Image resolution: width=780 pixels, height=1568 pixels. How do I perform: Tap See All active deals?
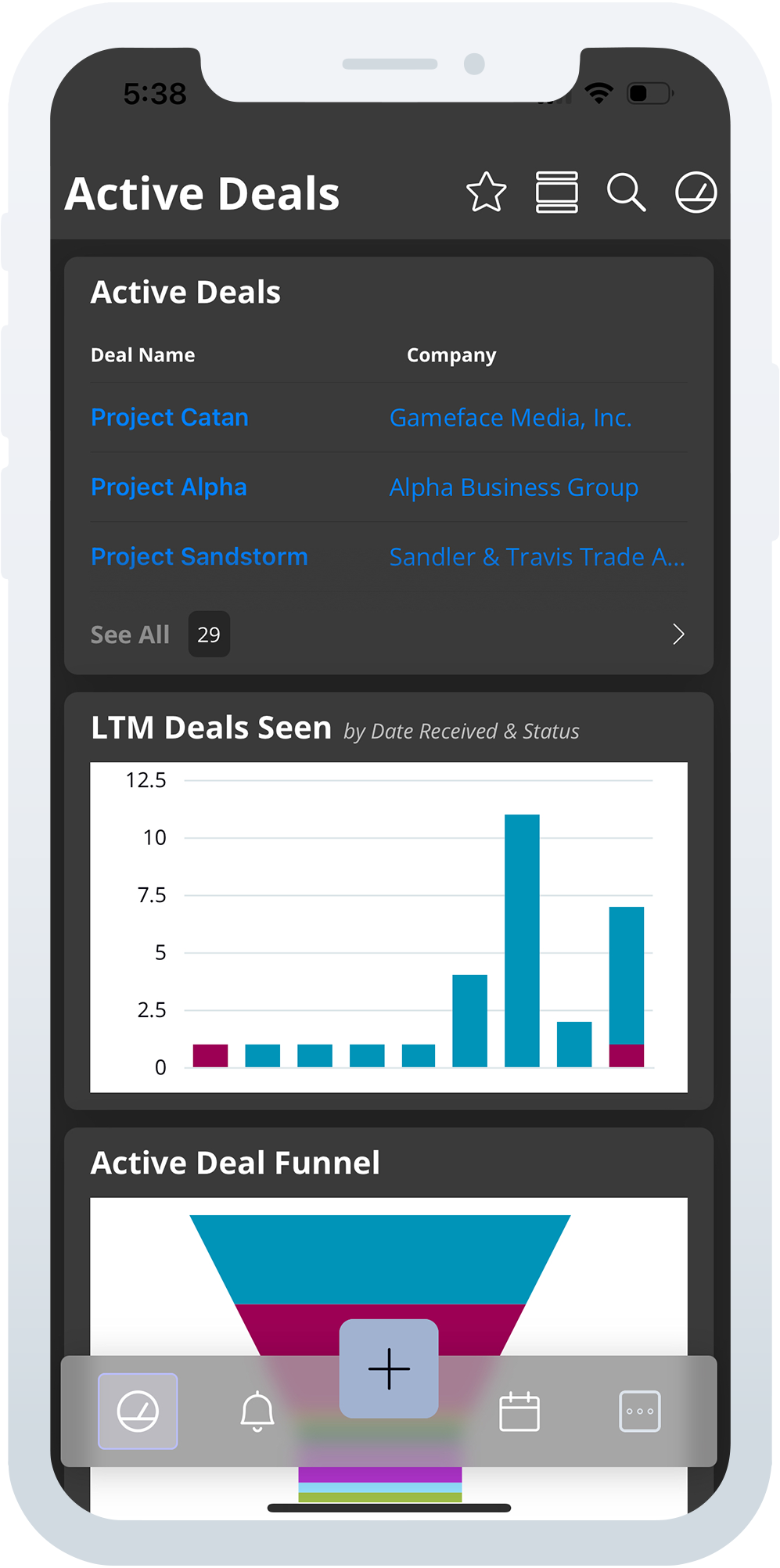(x=130, y=635)
